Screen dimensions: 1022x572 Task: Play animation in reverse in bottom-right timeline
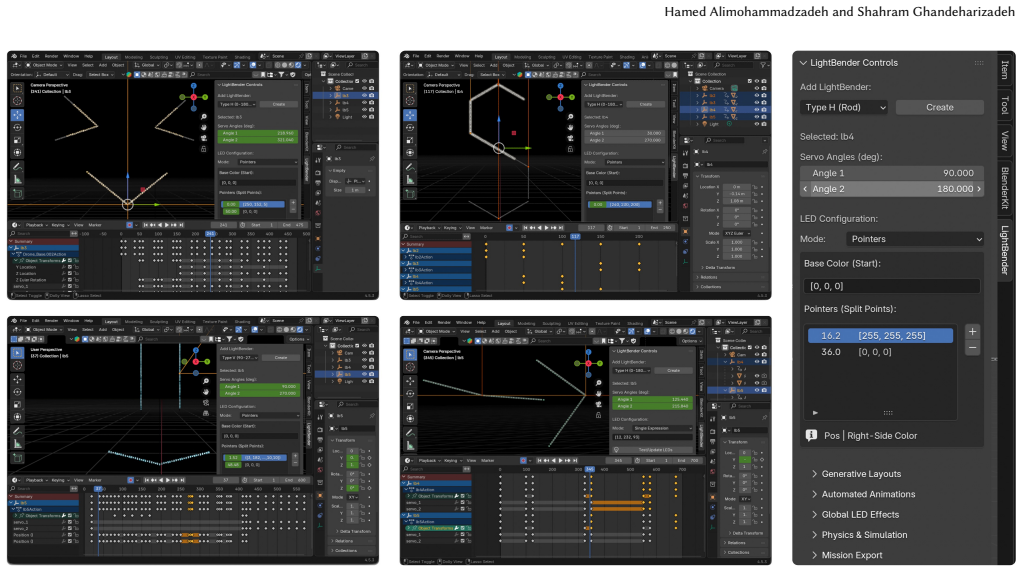[x=553, y=461]
